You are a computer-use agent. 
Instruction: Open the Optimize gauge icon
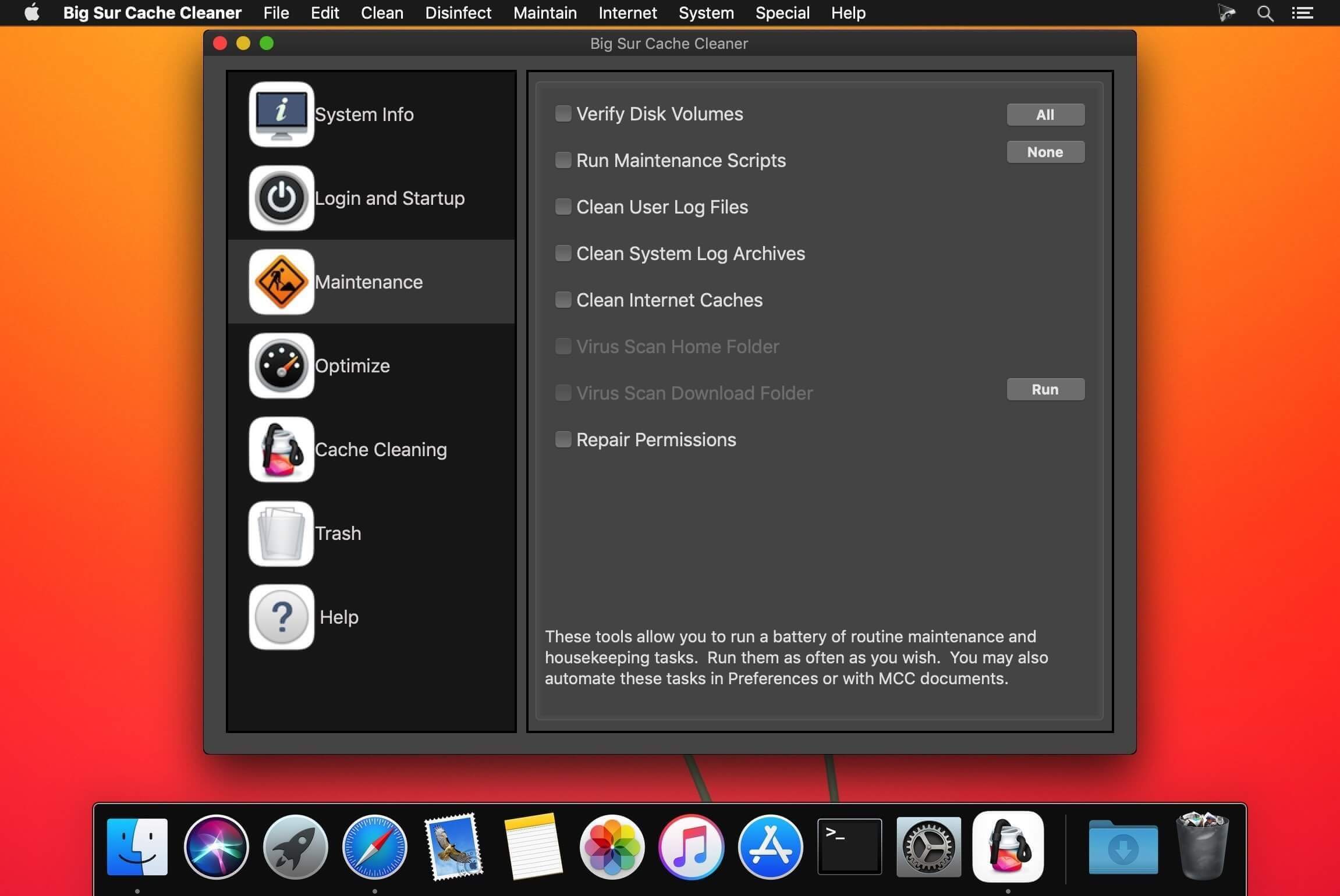pos(281,365)
